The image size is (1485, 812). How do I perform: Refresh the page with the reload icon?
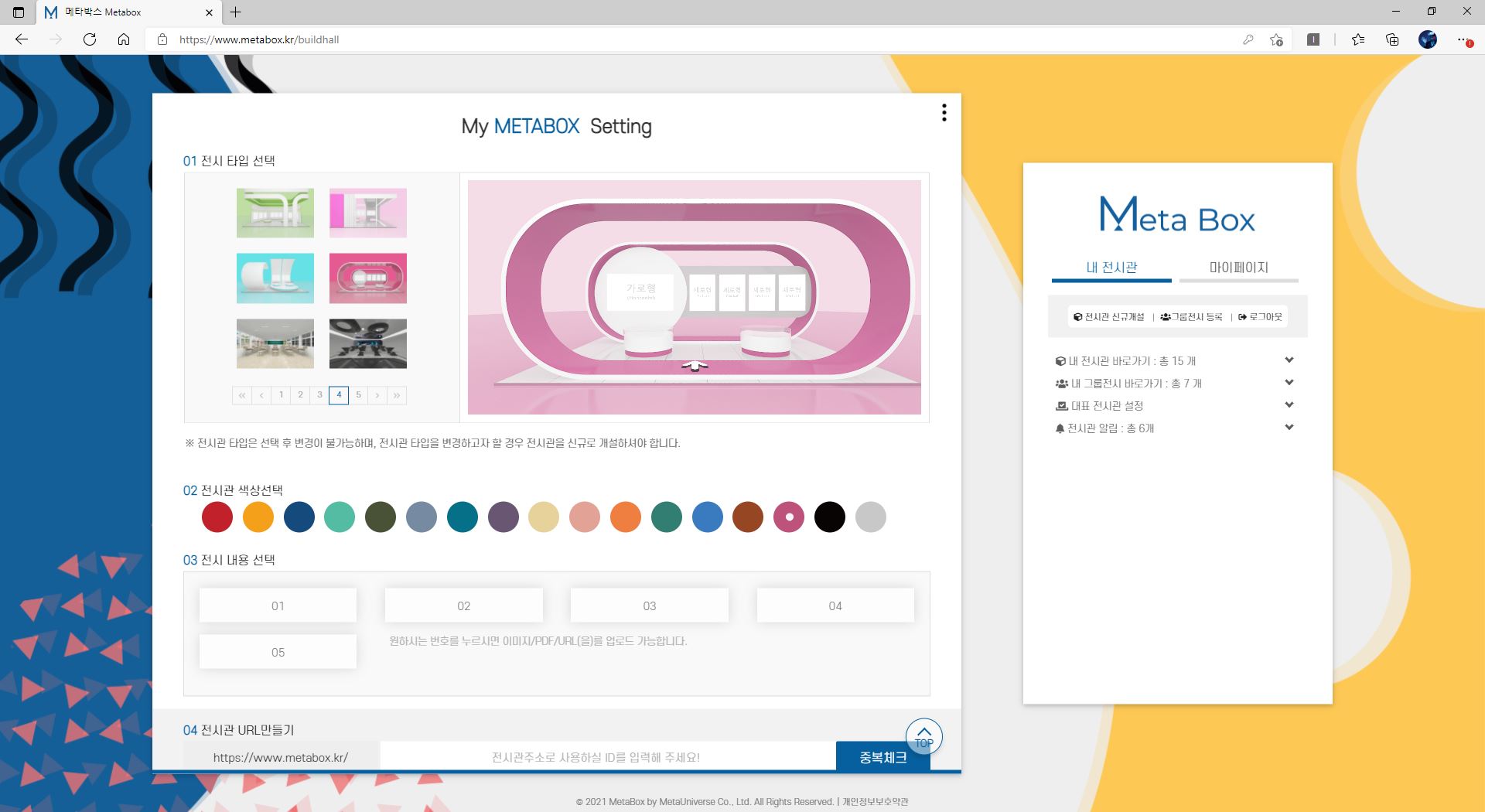pos(90,39)
